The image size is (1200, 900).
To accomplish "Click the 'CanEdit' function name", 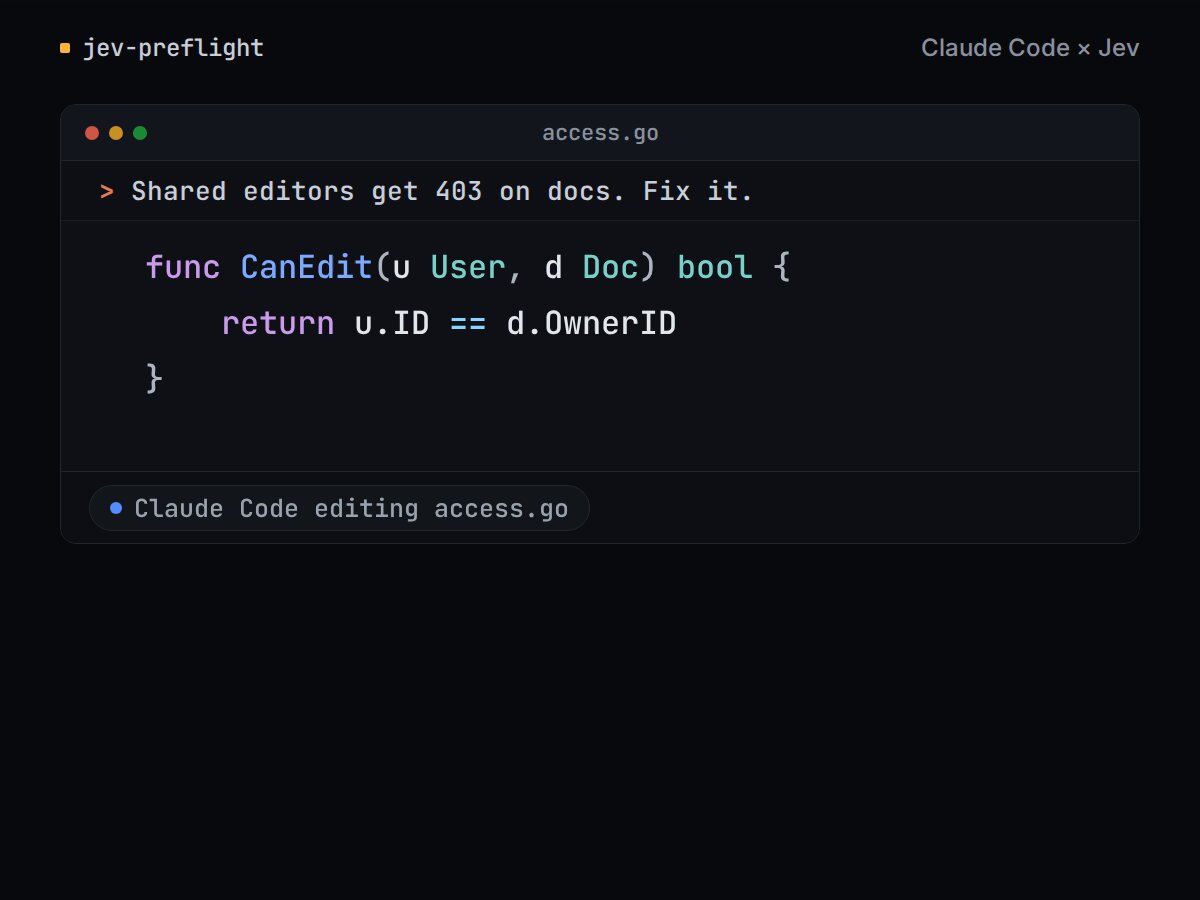I will click(306, 268).
